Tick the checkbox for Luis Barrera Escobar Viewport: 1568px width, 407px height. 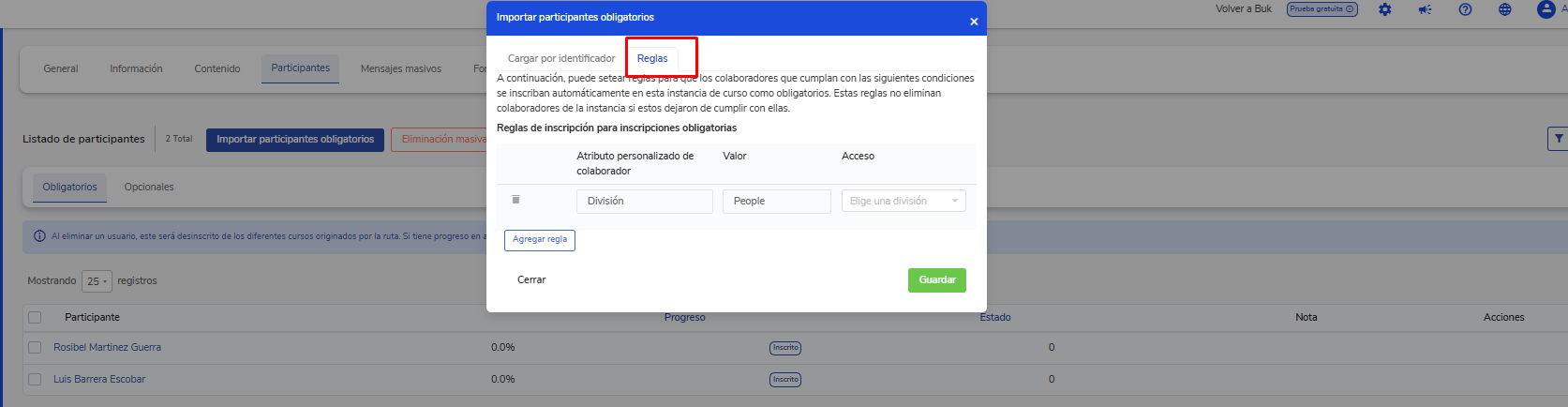coord(35,380)
